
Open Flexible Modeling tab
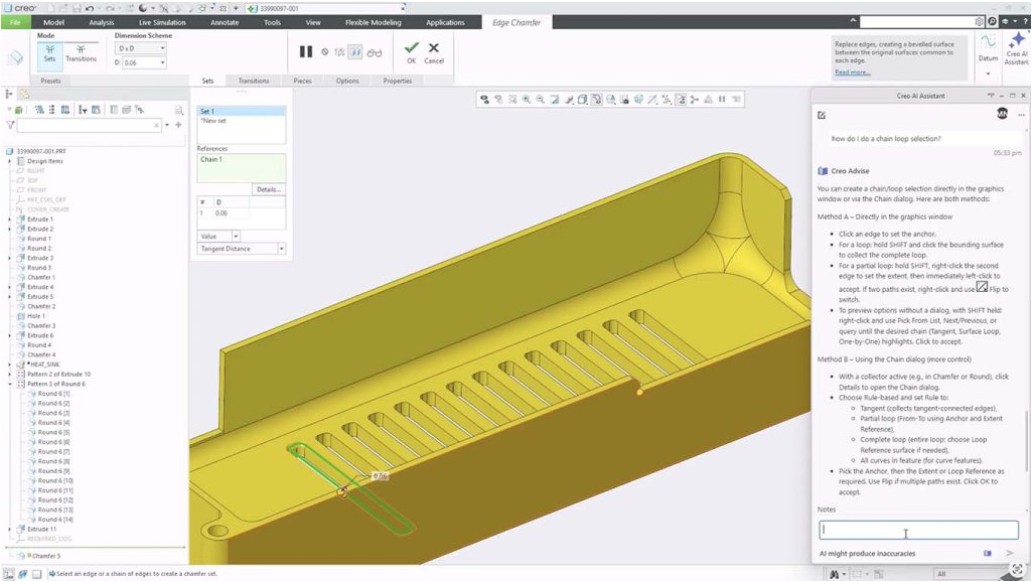(x=373, y=22)
